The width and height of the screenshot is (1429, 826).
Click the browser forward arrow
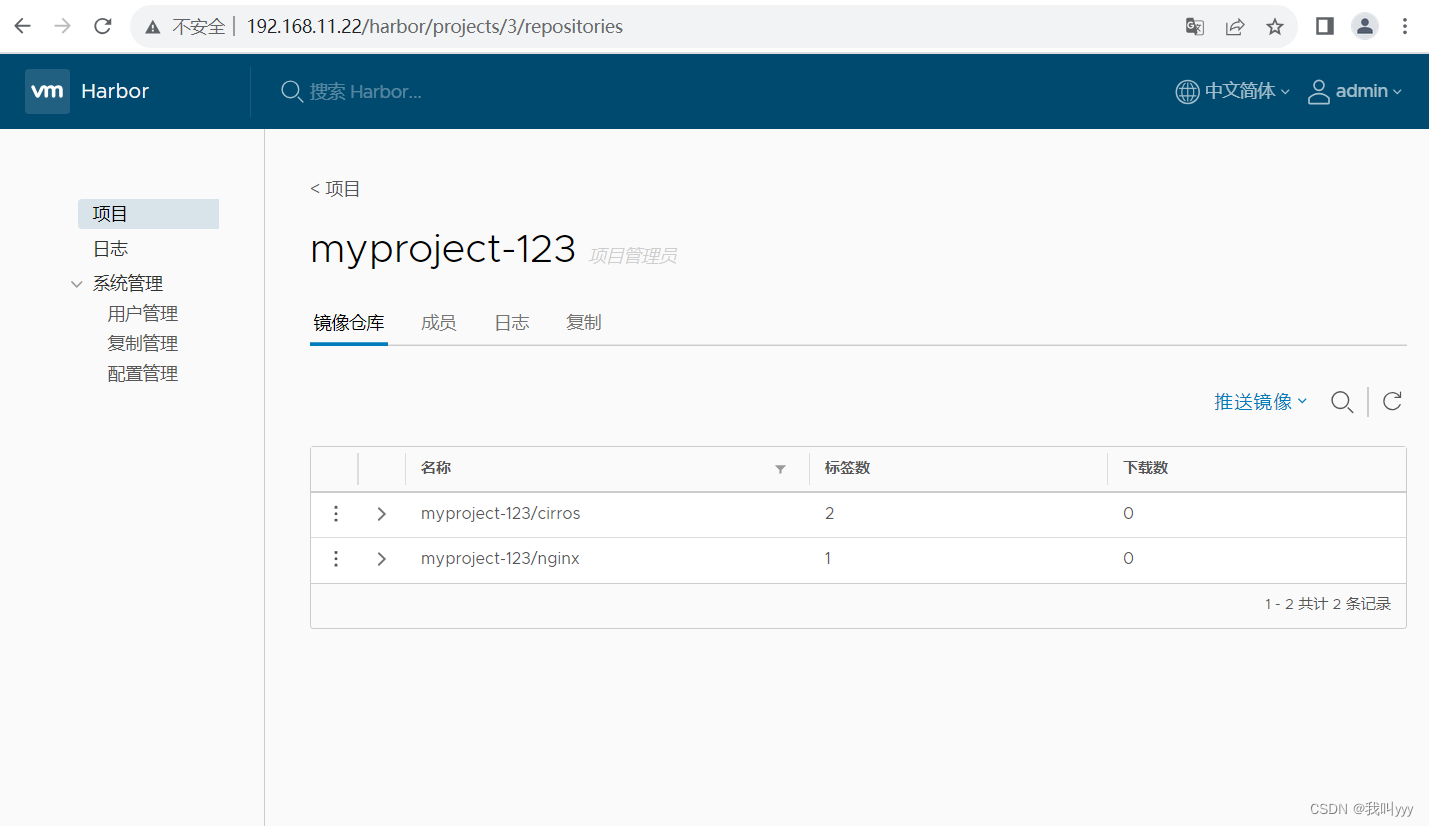(62, 27)
